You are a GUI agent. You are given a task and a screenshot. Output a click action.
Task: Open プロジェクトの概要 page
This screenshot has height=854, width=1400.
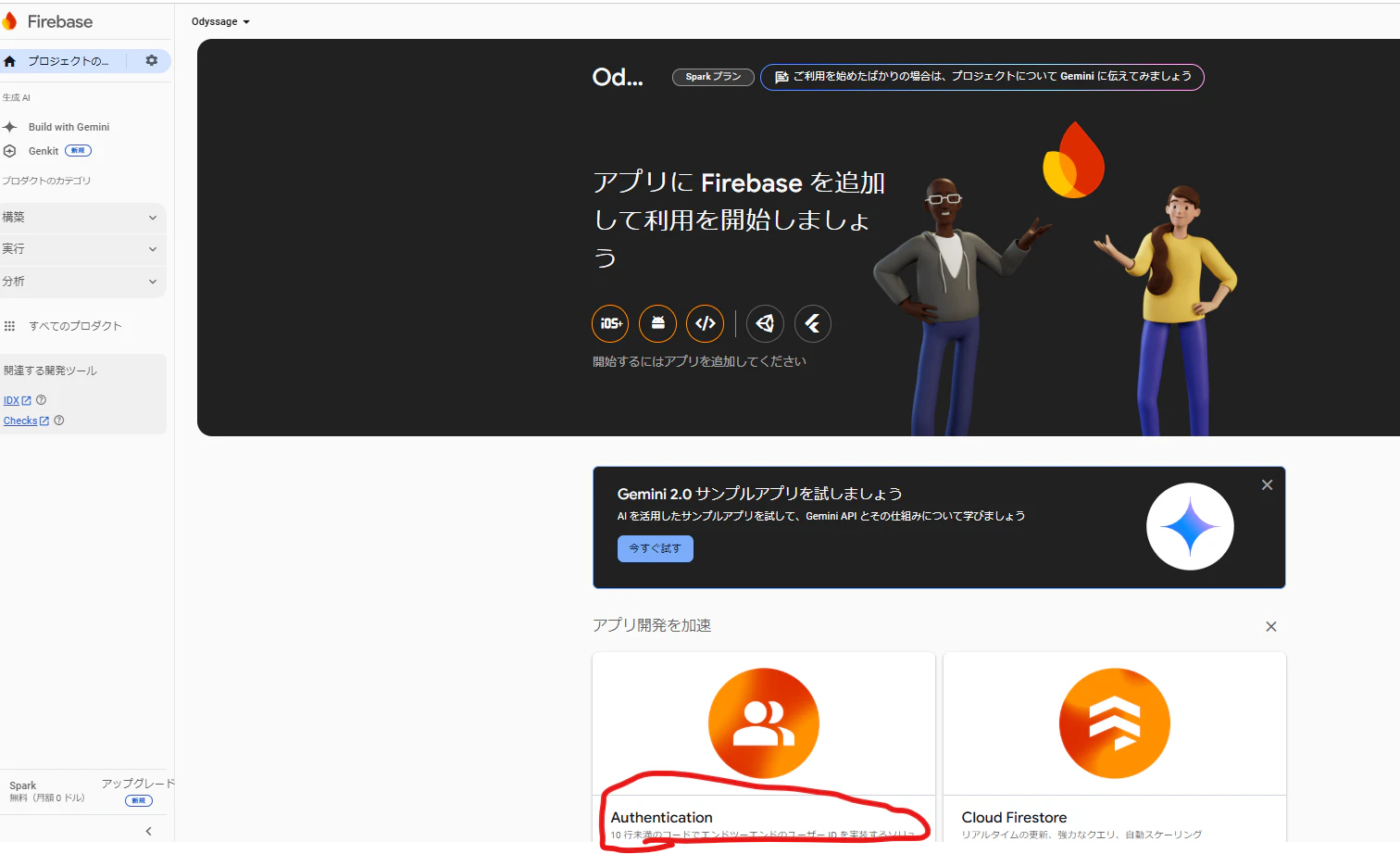tap(69, 61)
